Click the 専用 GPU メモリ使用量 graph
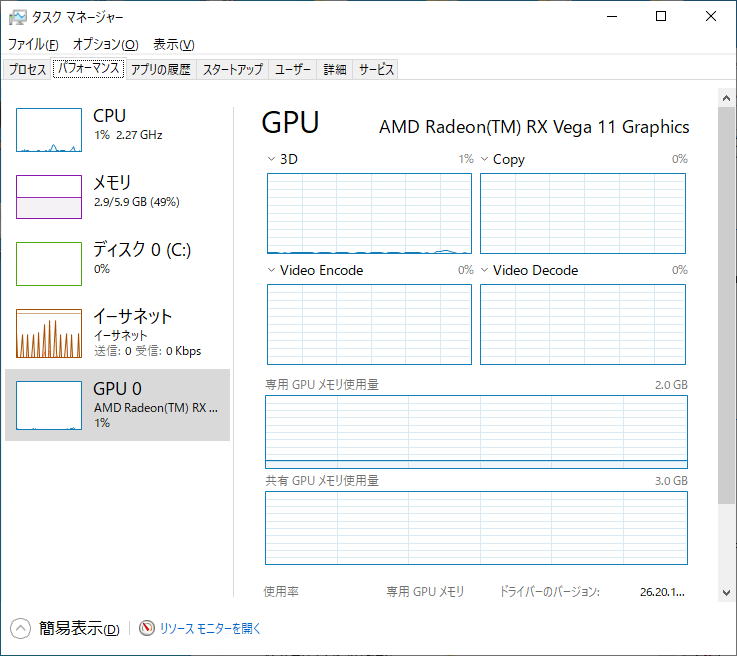The width and height of the screenshot is (737, 656). click(x=476, y=432)
